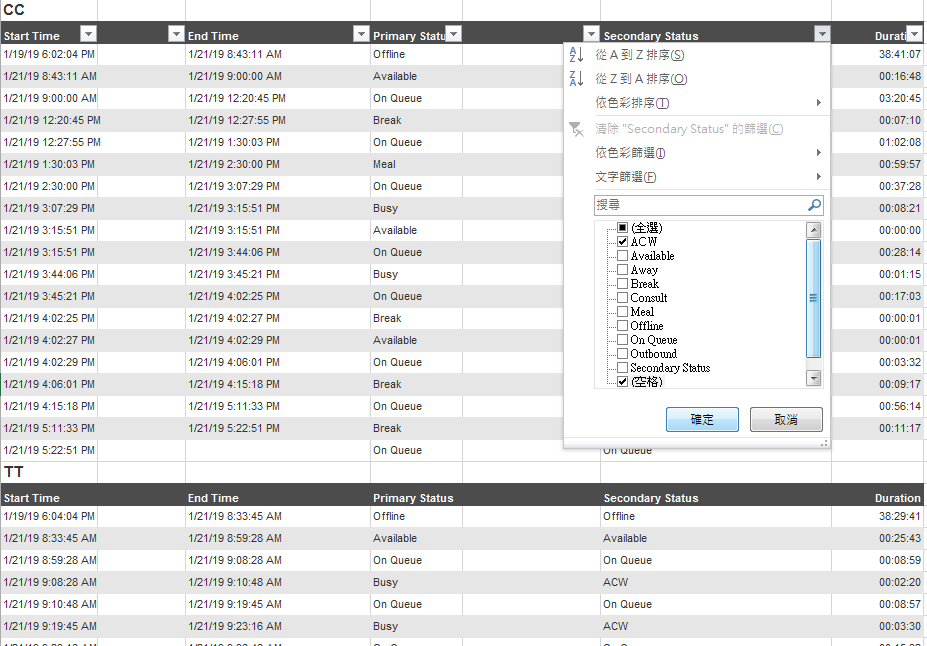
Task: Check the Outbound filter checkbox
Action: (623, 353)
